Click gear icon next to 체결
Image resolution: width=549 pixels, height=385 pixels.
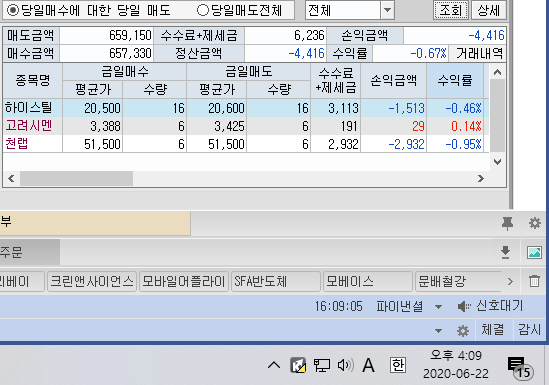(463, 330)
